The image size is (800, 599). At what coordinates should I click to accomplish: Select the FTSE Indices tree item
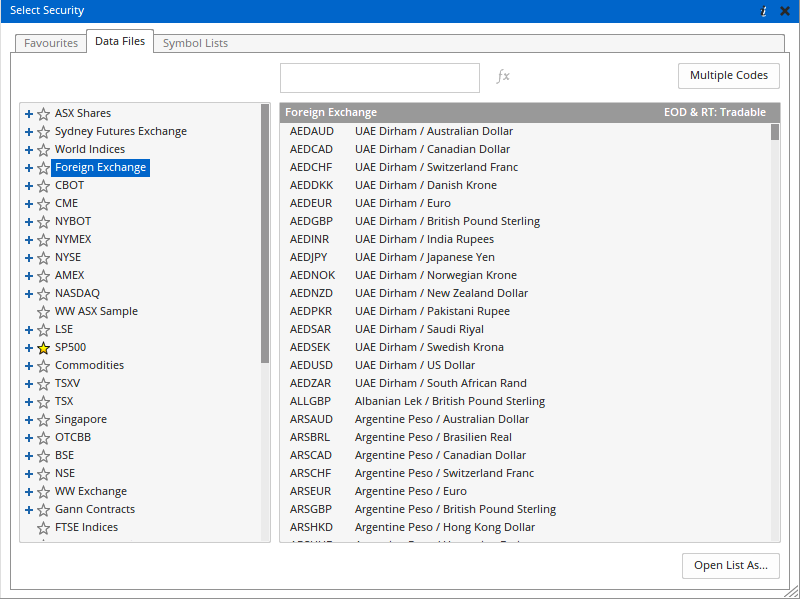tap(86, 527)
